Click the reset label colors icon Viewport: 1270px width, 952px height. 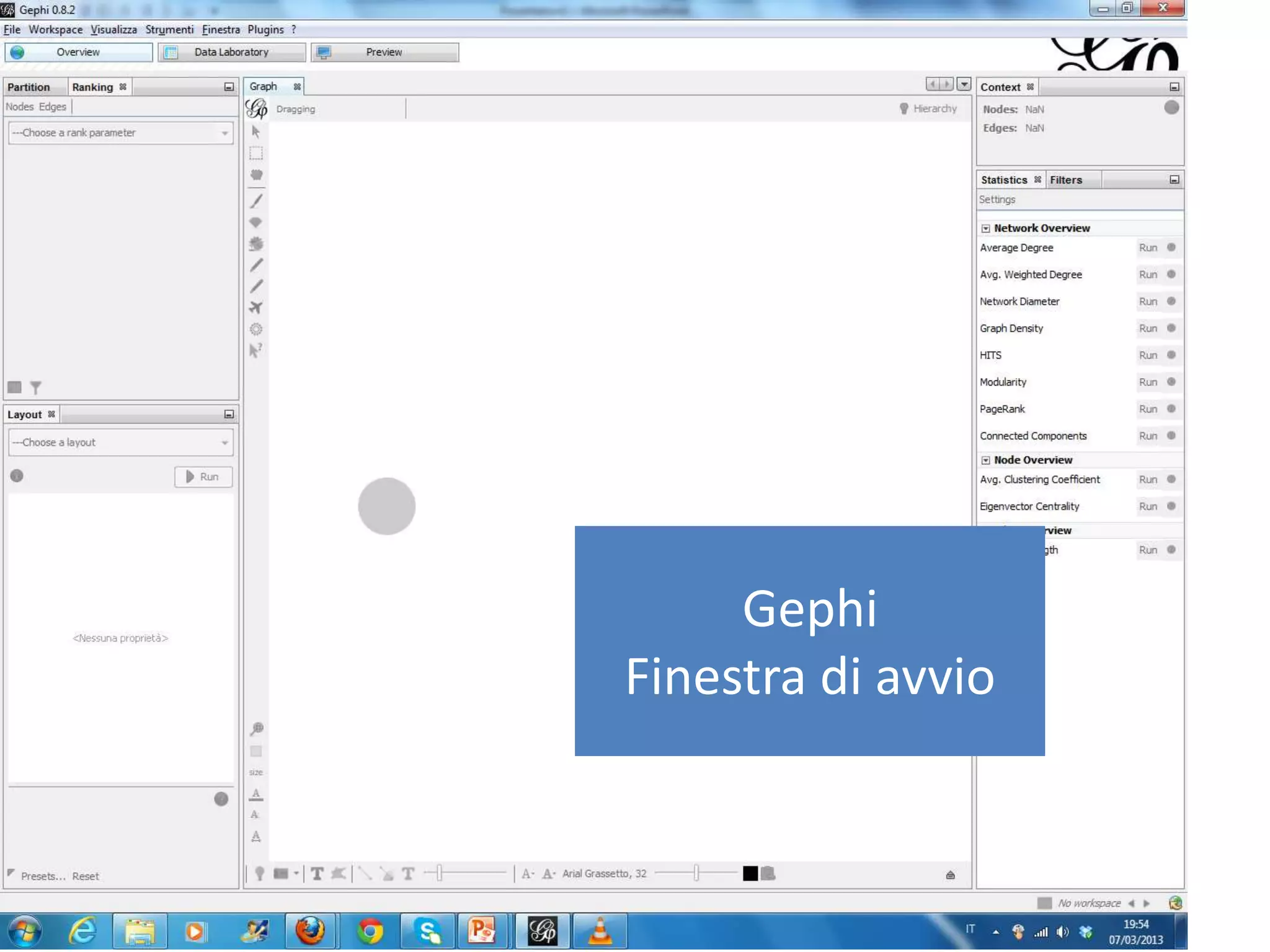(255, 794)
